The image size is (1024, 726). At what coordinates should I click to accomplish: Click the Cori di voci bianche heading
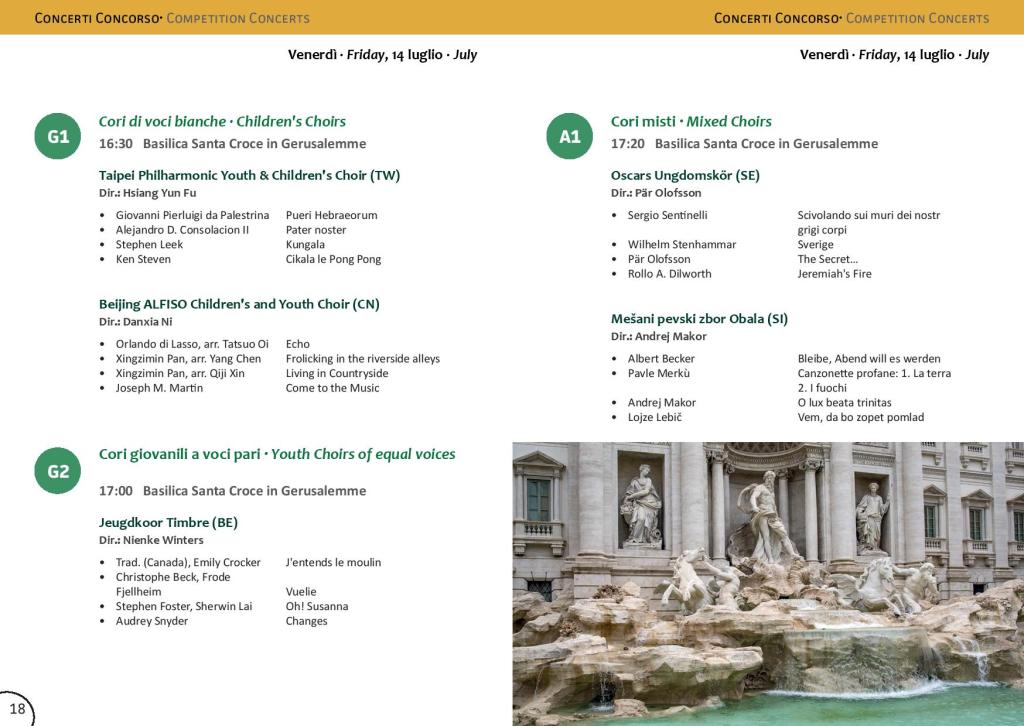[222, 121]
